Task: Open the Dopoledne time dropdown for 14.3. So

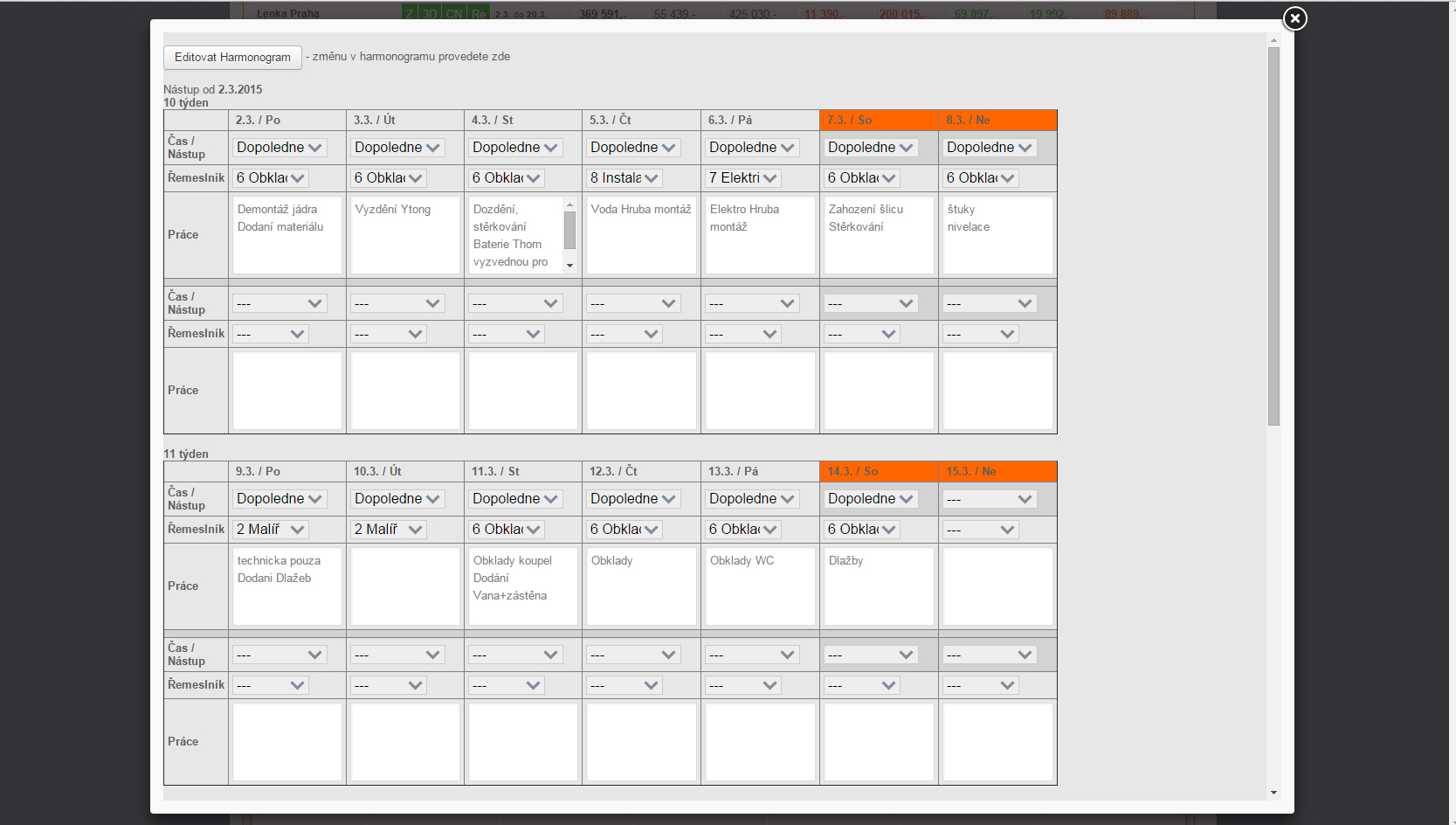Action: click(870, 499)
